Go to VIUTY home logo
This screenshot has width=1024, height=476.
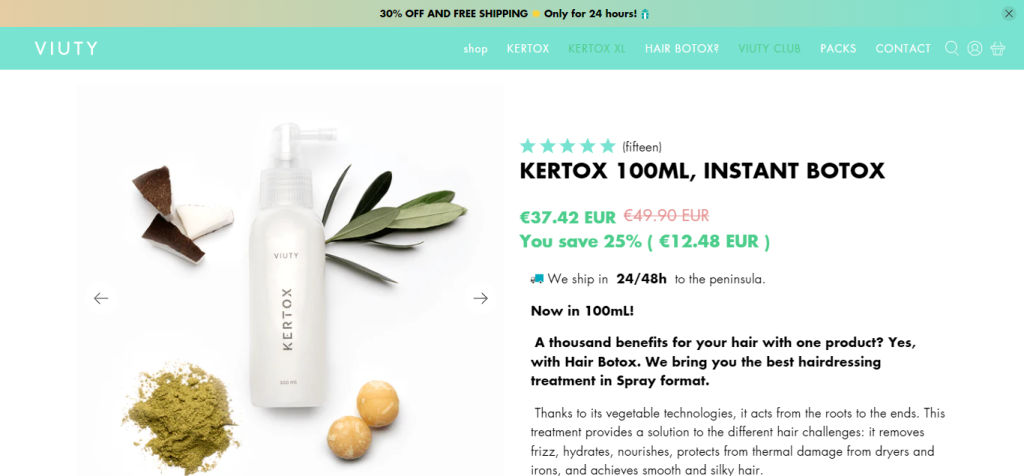pos(66,48)
